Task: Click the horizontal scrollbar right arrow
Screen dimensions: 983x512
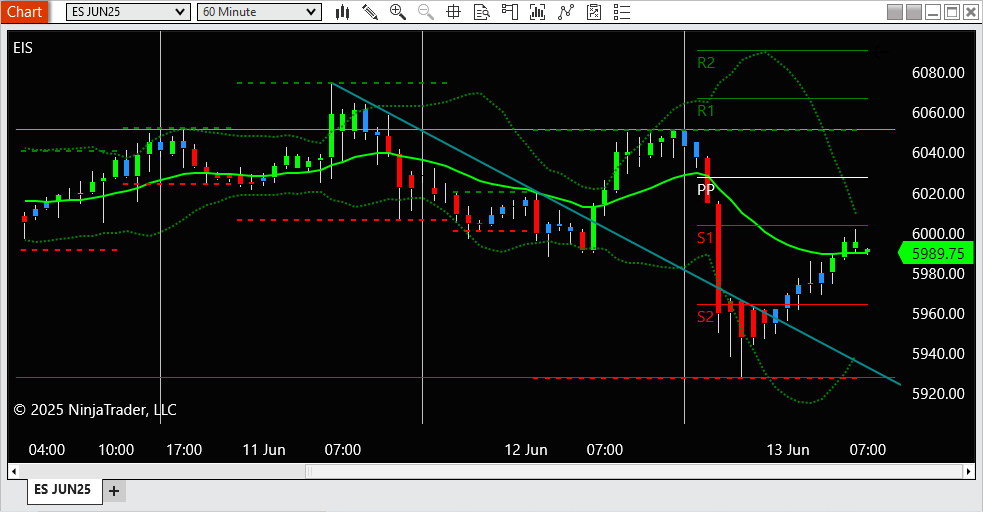Action: tap(969, 471)
